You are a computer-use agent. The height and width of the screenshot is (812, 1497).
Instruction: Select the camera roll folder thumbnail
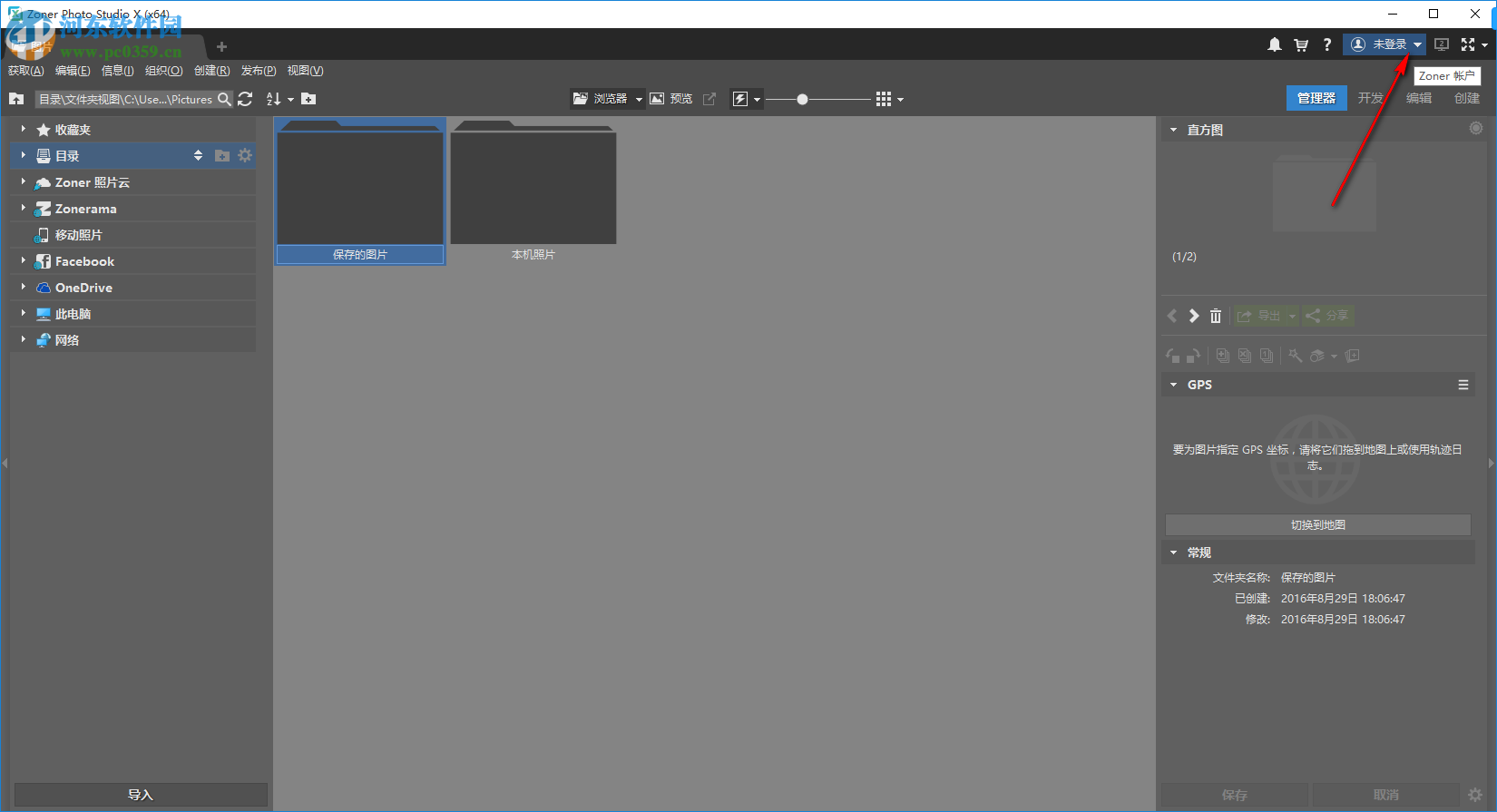(533, 191)
